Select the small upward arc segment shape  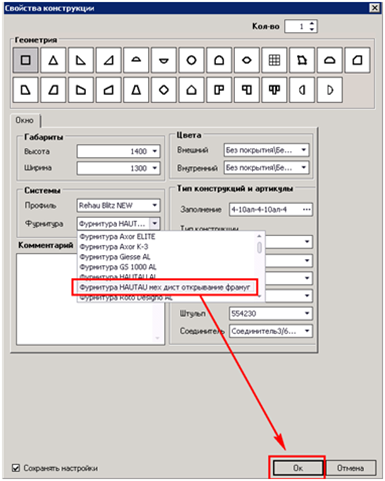pyautogui.click(x=136, y=60)
